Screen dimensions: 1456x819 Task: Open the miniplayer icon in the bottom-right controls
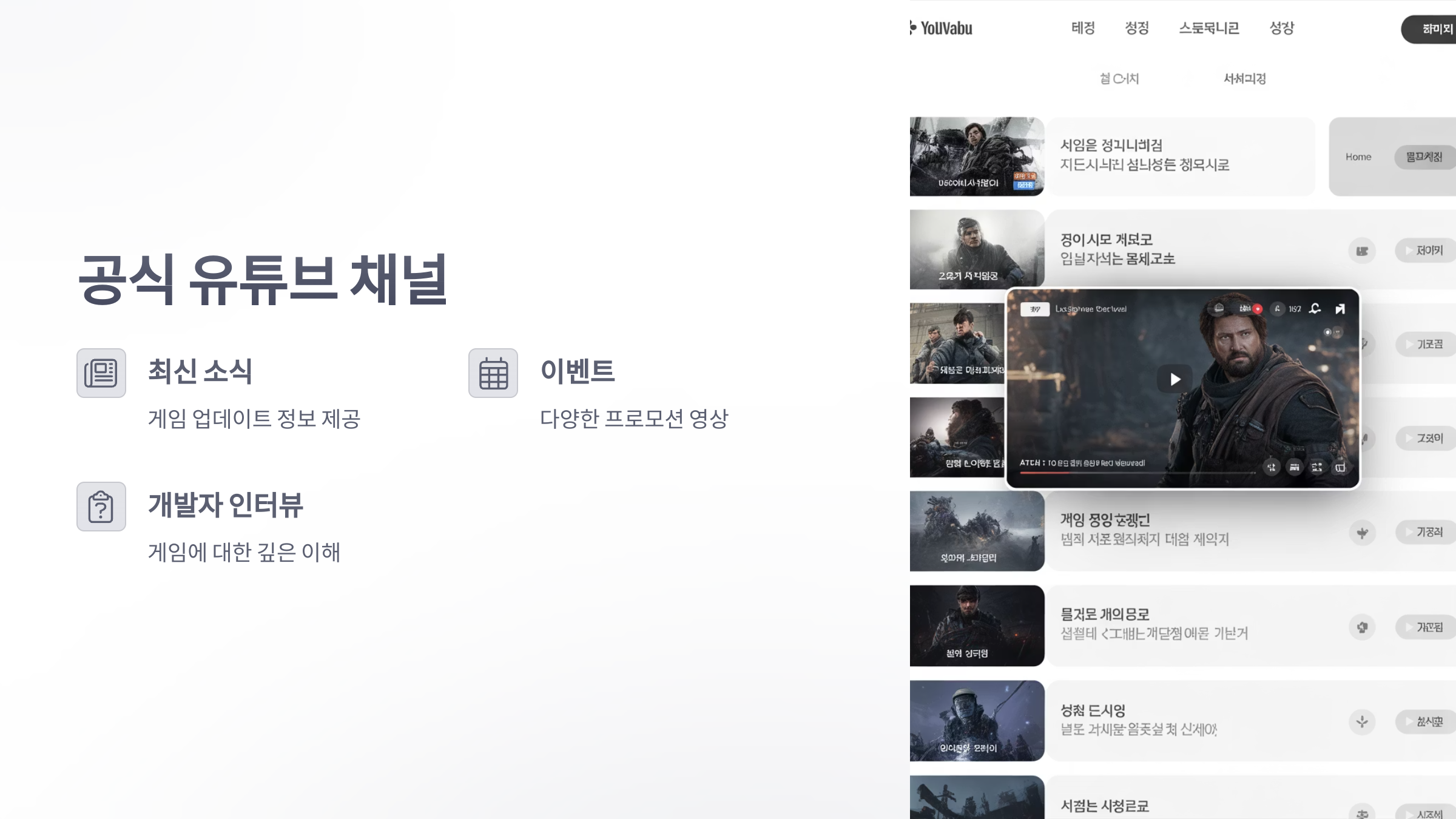pos(1343,466)
